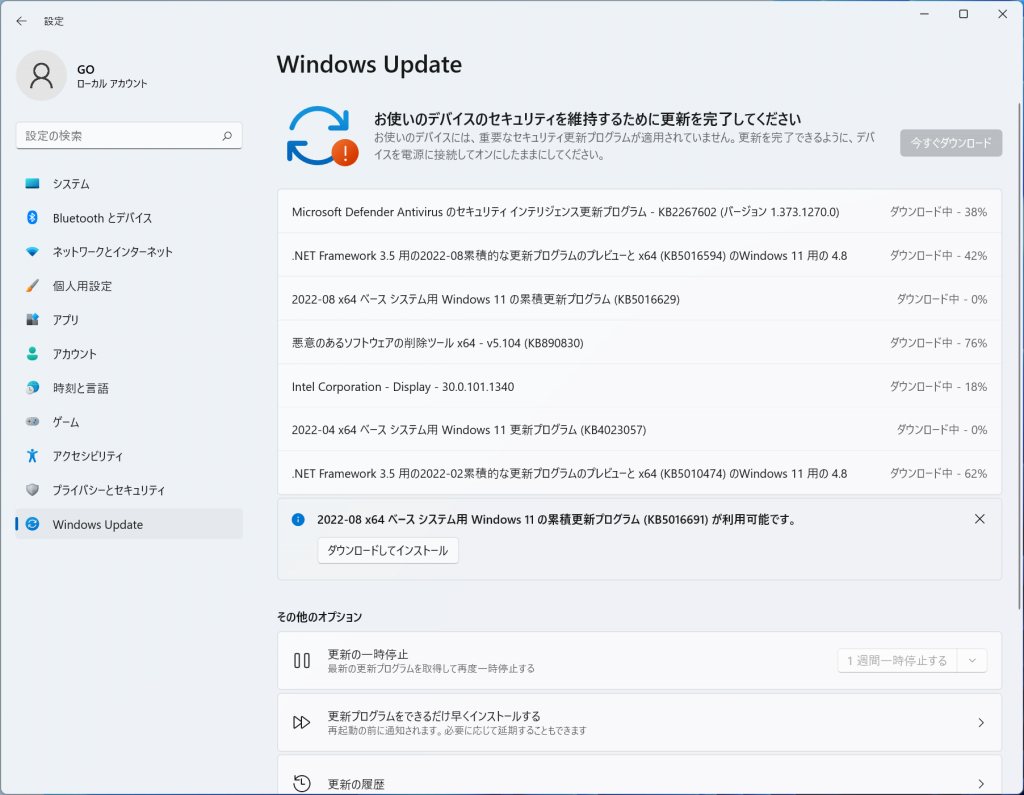The height and width of the screenshot is (795, 1024).
Task: Click the large update warning status icon
Action: click(323, 136)
